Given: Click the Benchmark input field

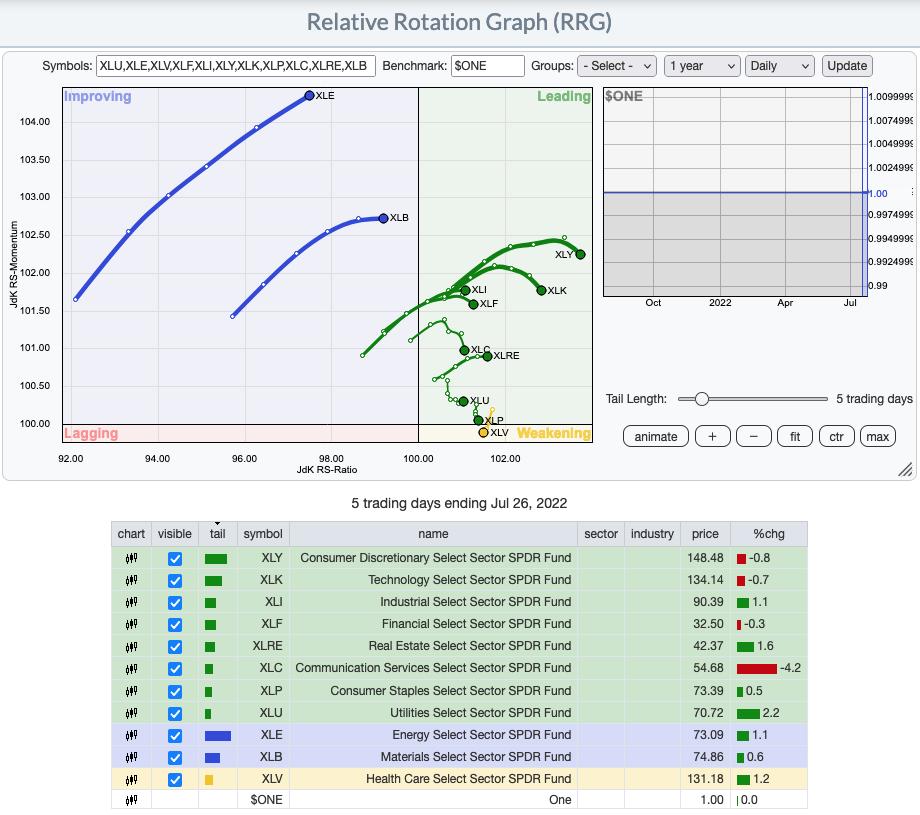Looking at the screenshot, I should pyautogui.click(x=487, y=66).
